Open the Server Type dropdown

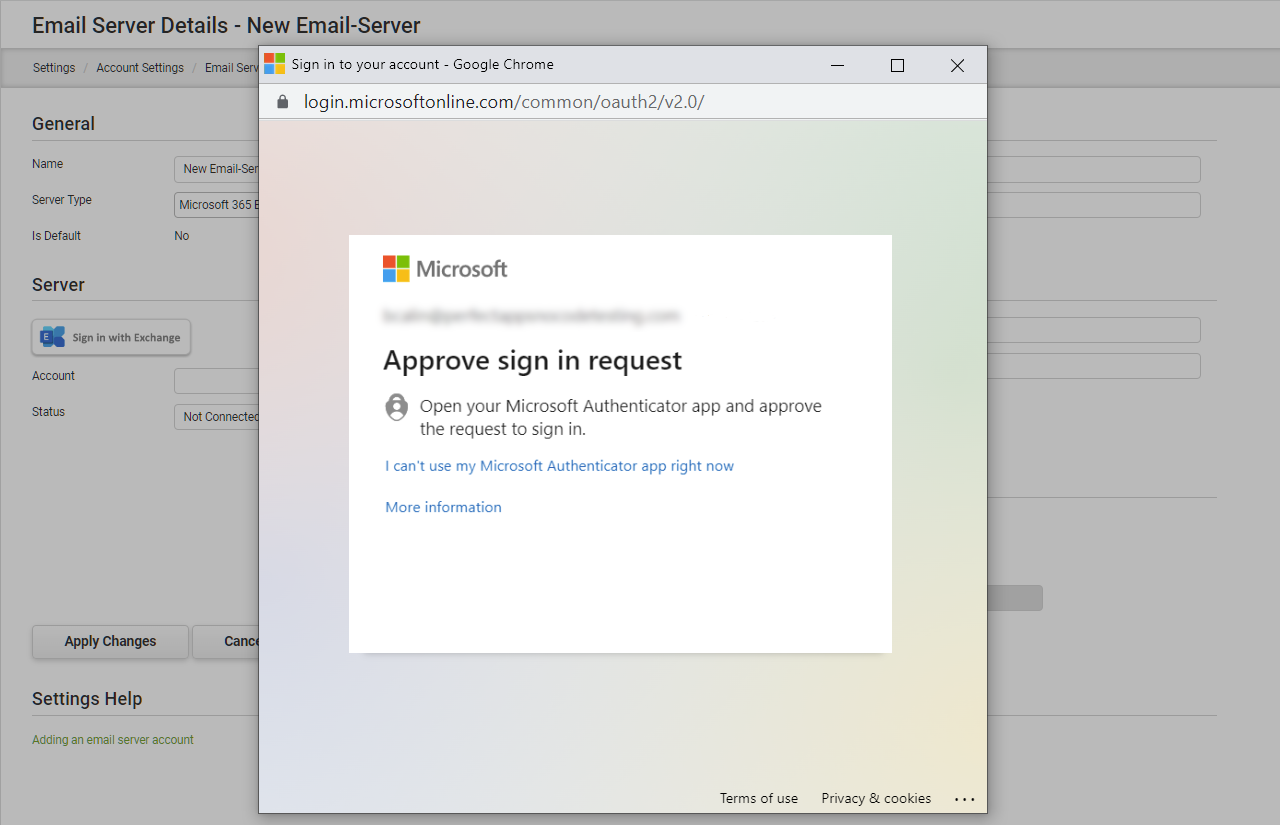[x=217, y=205]
